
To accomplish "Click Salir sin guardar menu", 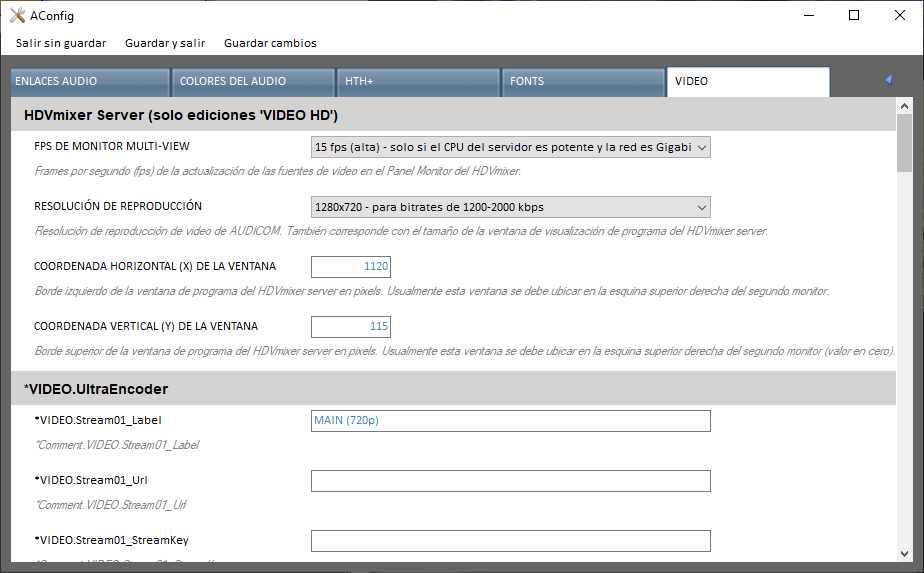I will click(x=61, y=43).
